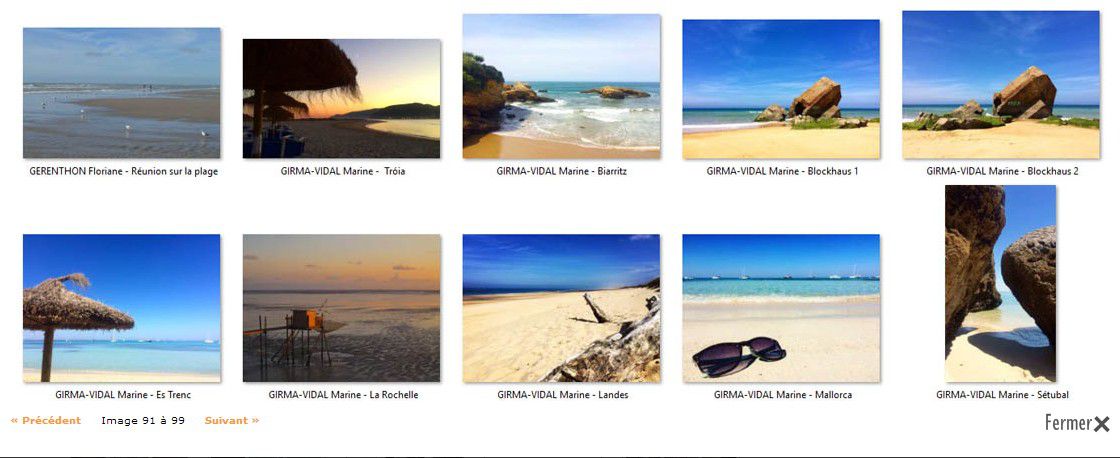Image resolution: width=1120 pixels, height=458 pixels.
Task: Open the La Rochelle fishing hut photo
Action: click(341, 308)
